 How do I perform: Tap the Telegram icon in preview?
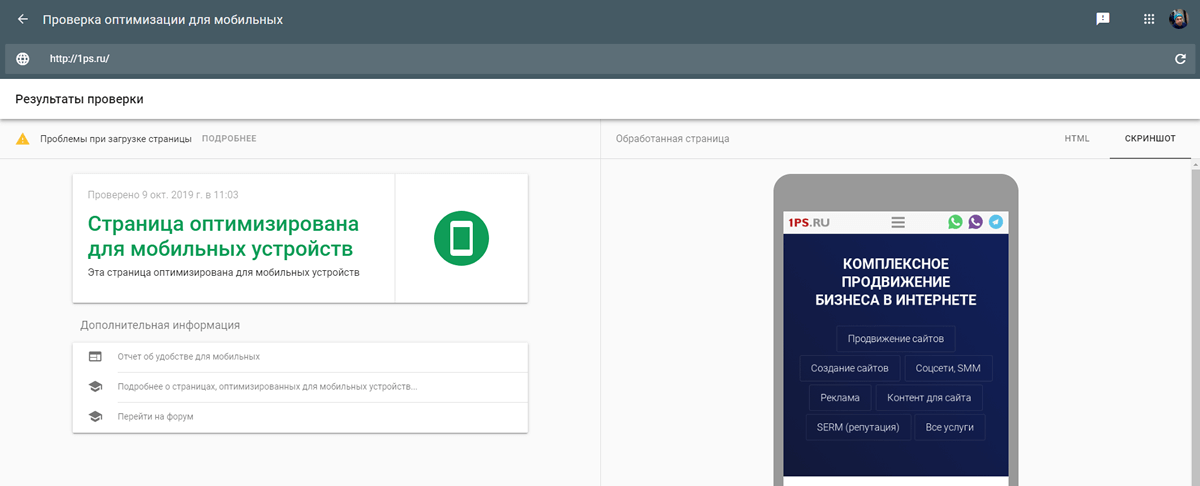[995, 222]
